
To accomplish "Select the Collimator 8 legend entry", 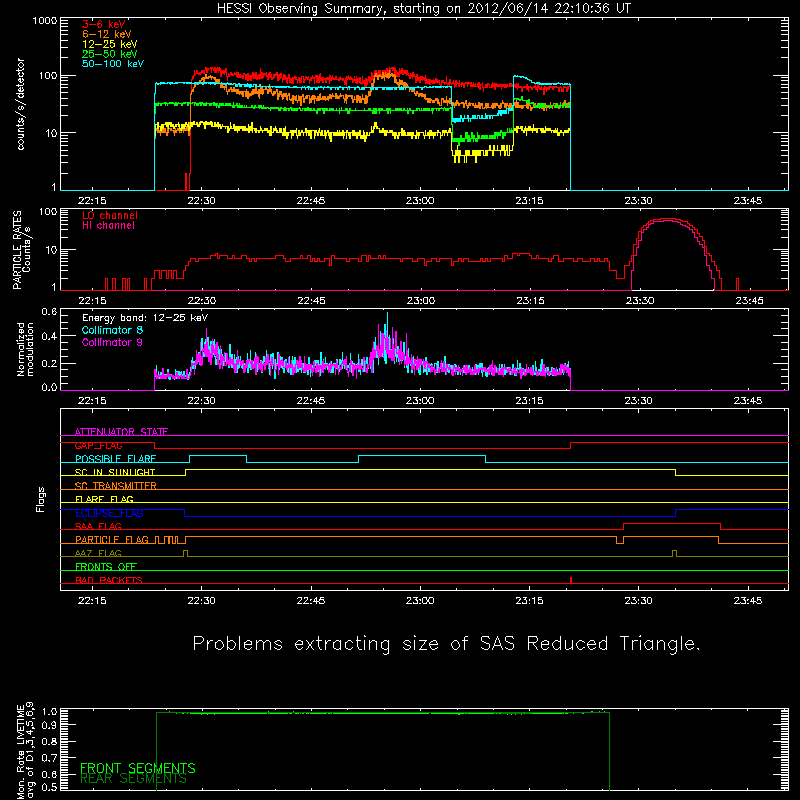I will point(112,330).
